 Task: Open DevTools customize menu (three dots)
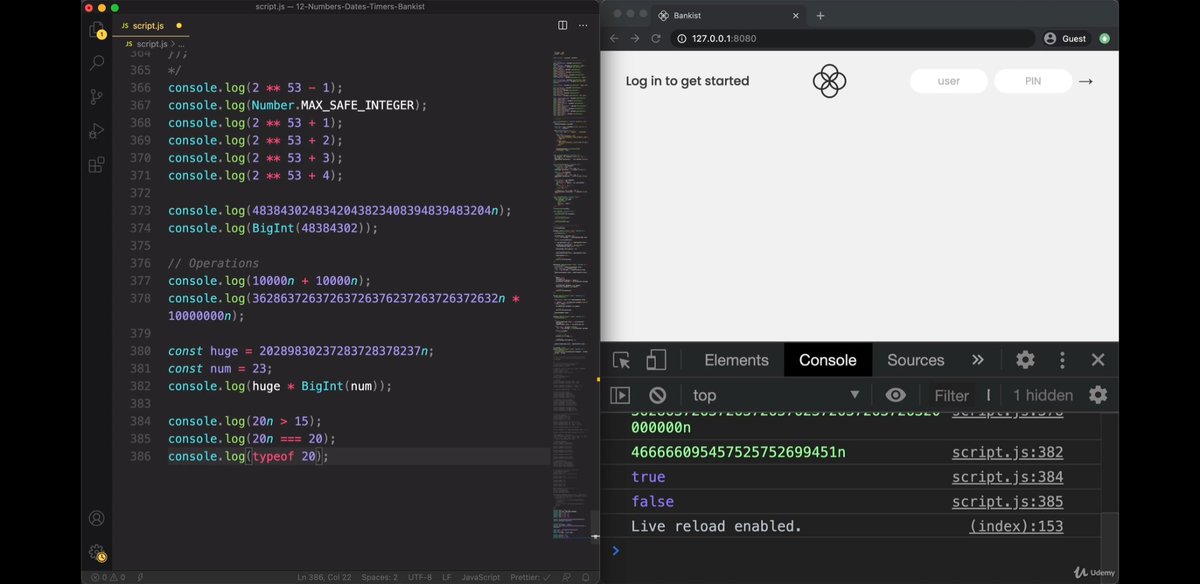coord(1062,360)
